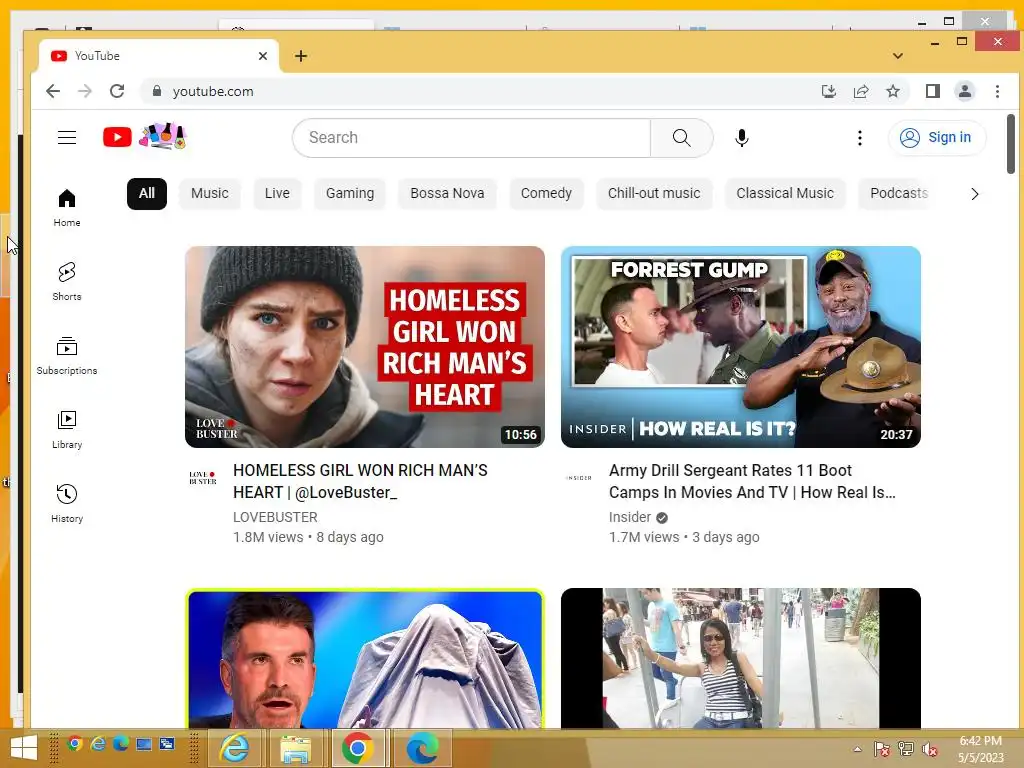Go back with browser back arrow
The width and height of the screenshot is (1024, 768).
(53, 91)
